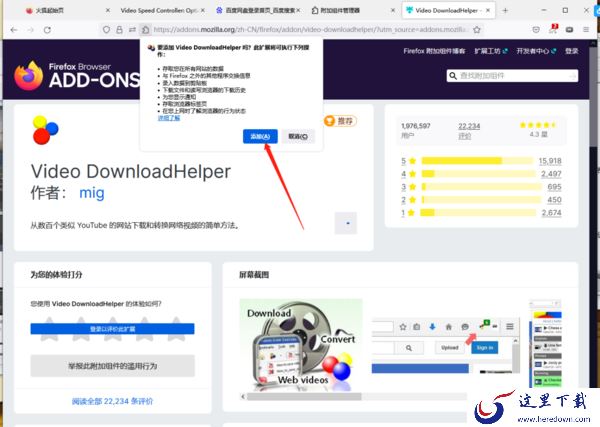This screenshot has width=600, height=427.
Task: Click the screenshot scrollbar left arrow
Action: 243,396
